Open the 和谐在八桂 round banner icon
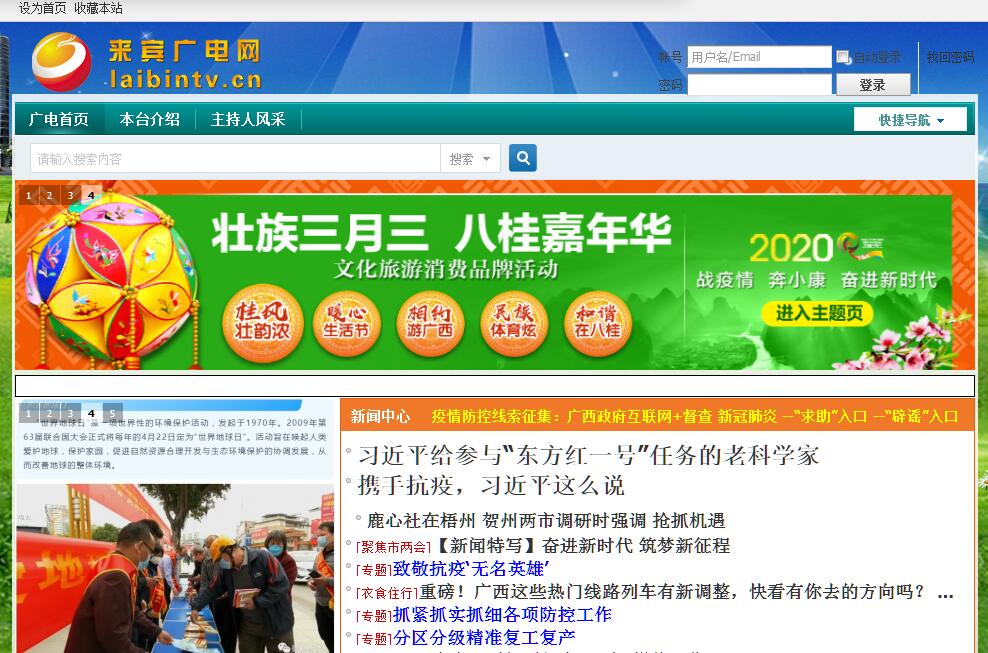 (x=598, y=323)
